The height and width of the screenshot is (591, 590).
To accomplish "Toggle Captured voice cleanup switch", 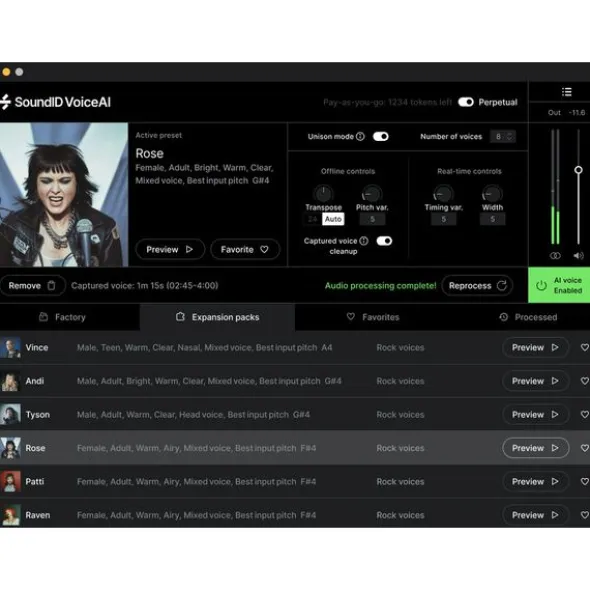I will point(384,241).
